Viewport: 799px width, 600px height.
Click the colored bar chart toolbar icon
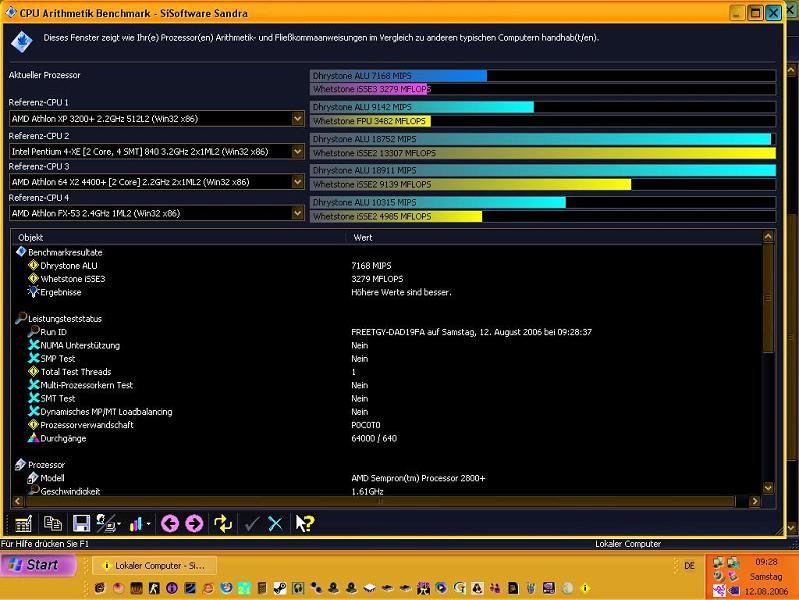pyautogui.click(x=136, y=524)
